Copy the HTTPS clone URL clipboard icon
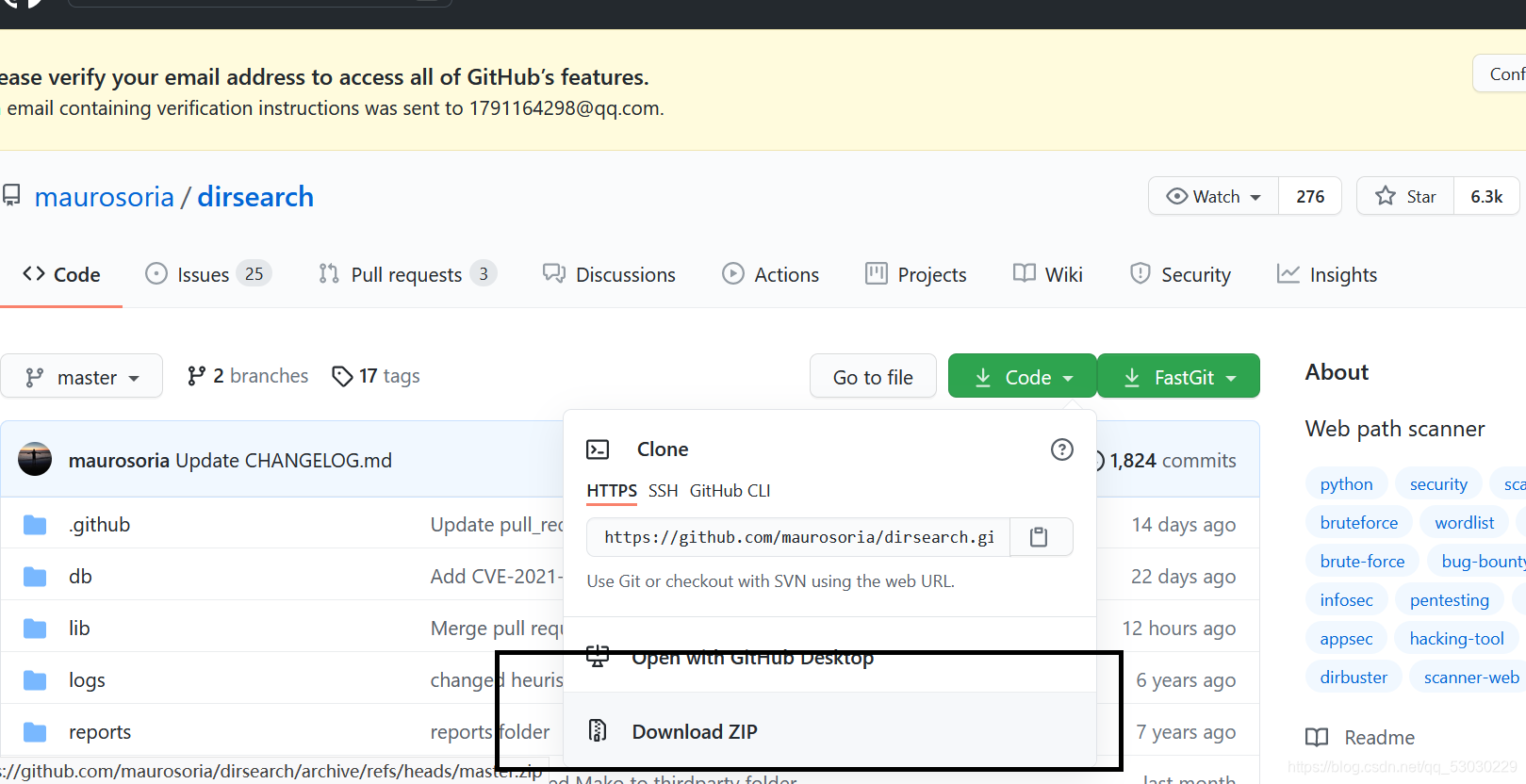Image resolution: width=1526 pixels, height=784 pixels. [x=1039, y=537]
